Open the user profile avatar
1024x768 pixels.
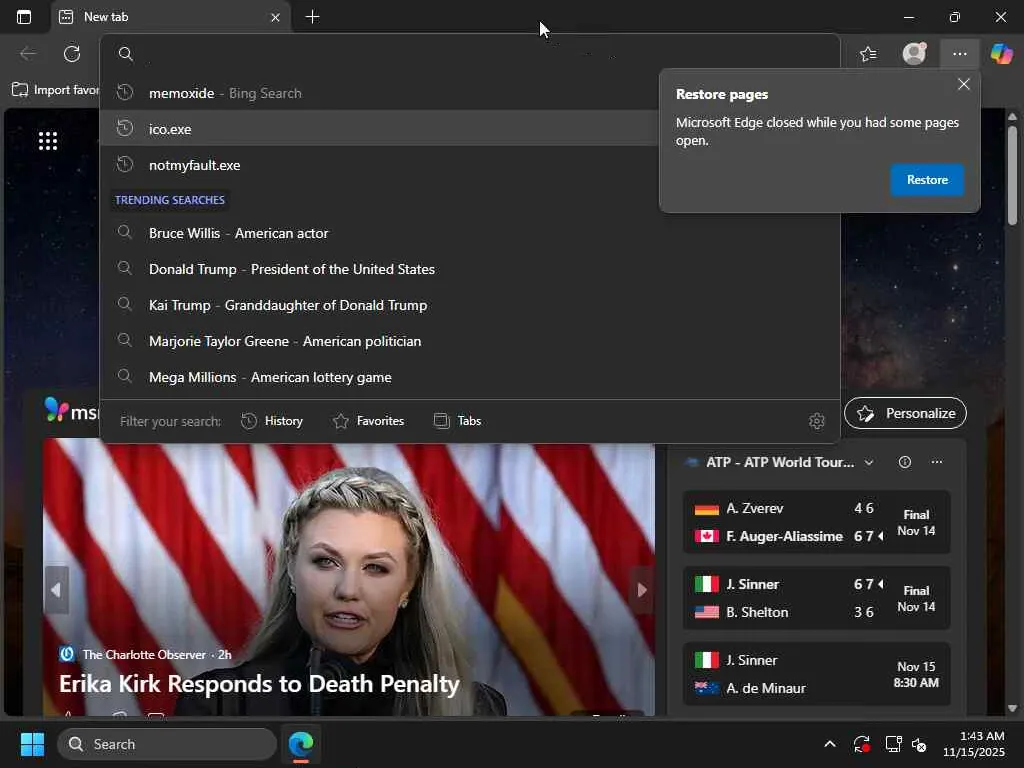[914, 54]
